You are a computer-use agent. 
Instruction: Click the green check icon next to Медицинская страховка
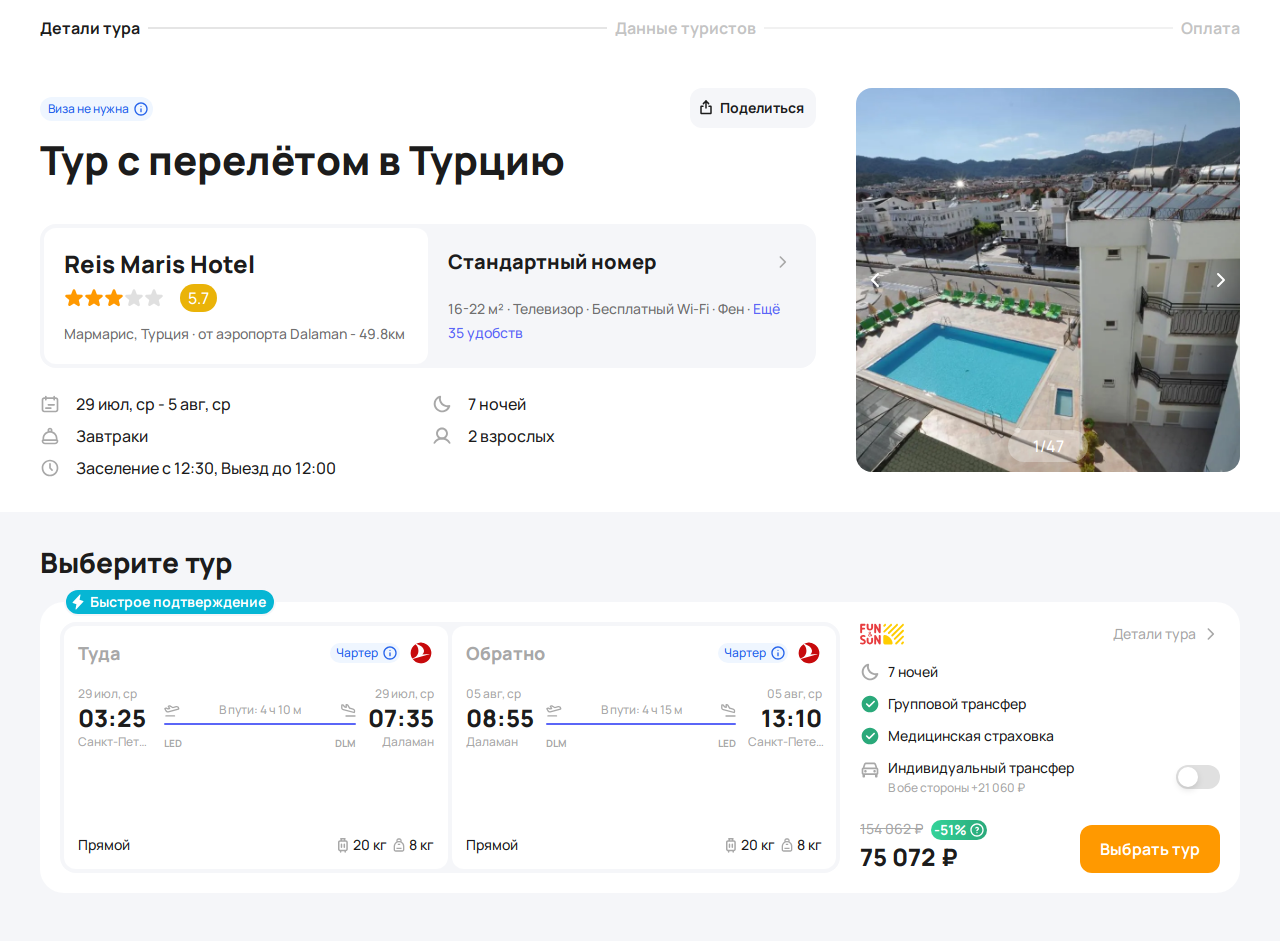pyautogui.click(x=870, y=737)
